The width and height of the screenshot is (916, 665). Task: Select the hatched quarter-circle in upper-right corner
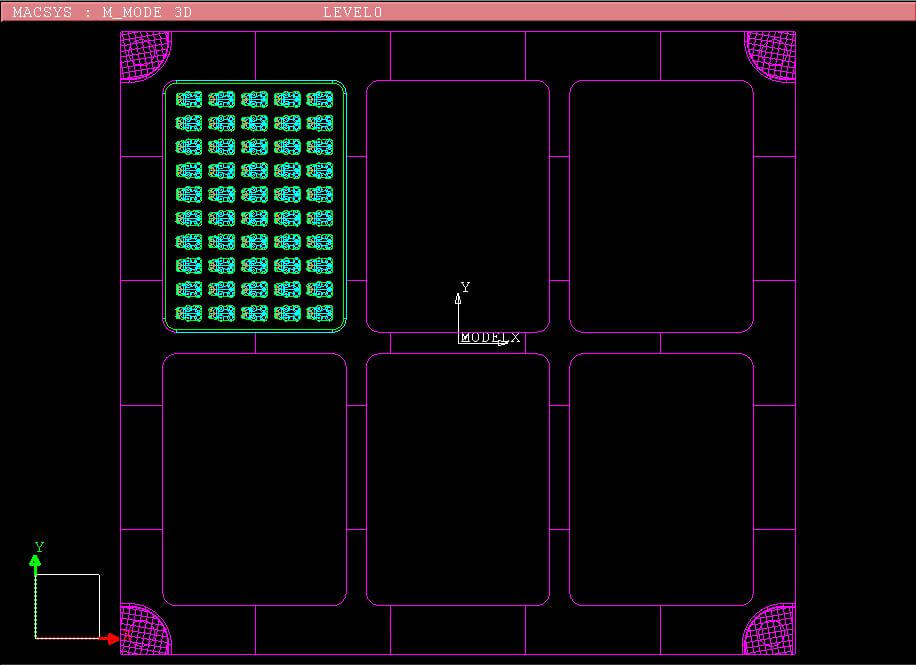pyautogui.click(x=770, y=57)
